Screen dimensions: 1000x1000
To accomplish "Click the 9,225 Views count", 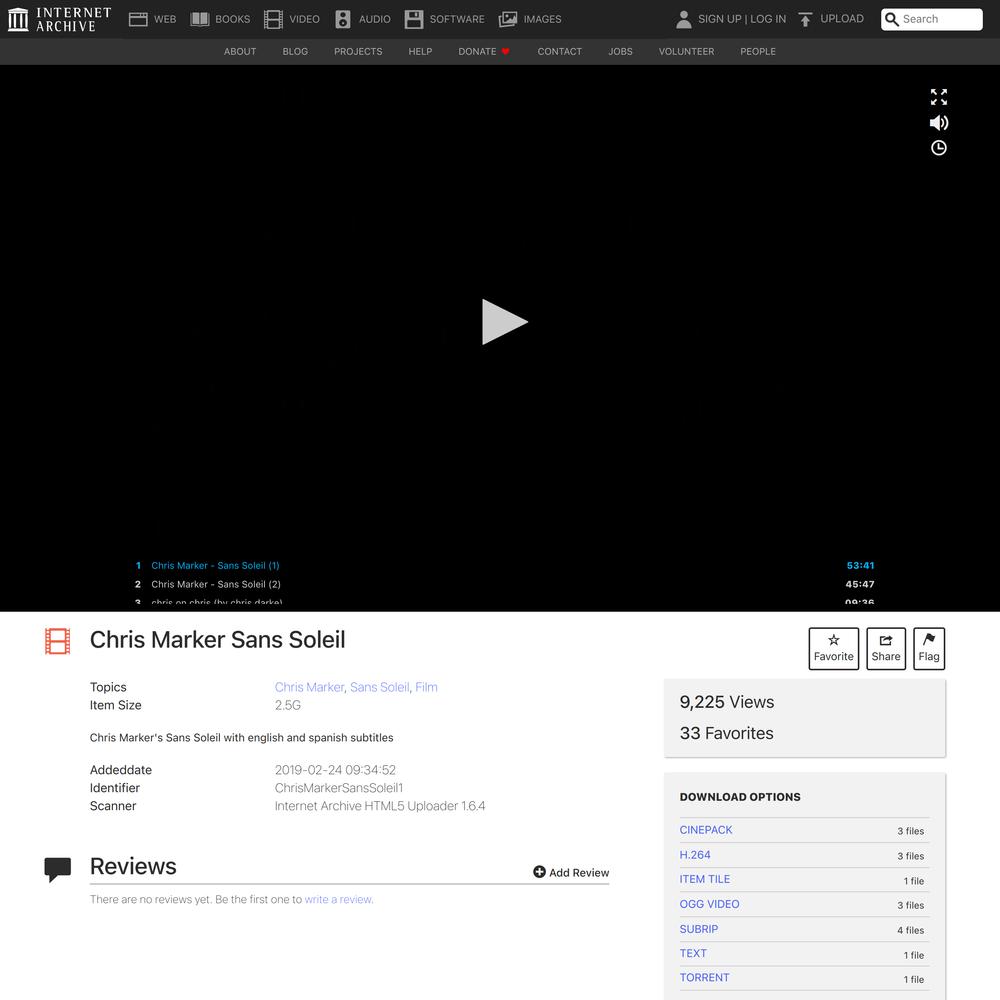I will (x=726, y=702).
